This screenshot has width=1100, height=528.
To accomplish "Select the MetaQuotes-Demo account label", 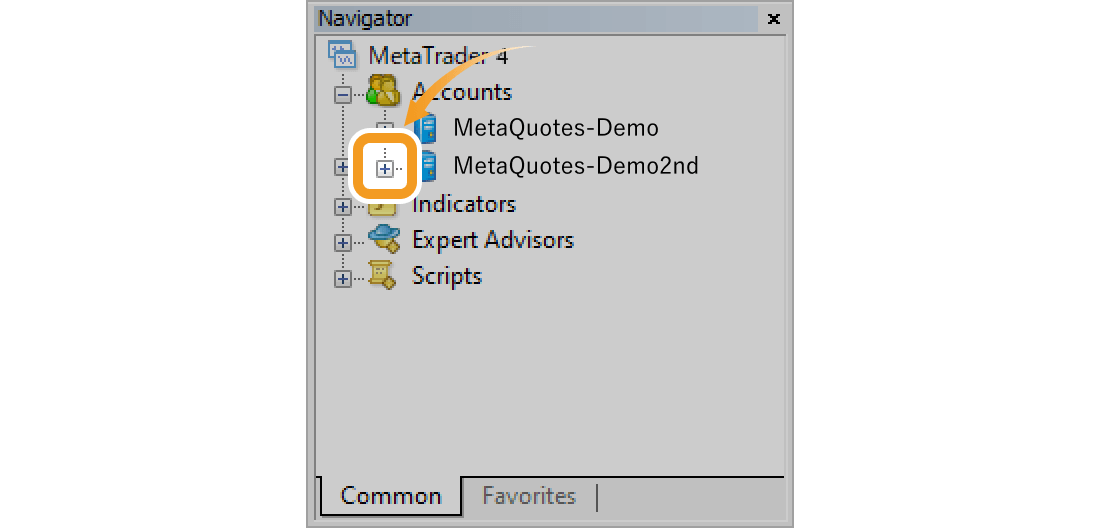I will [x=555, y=128].
